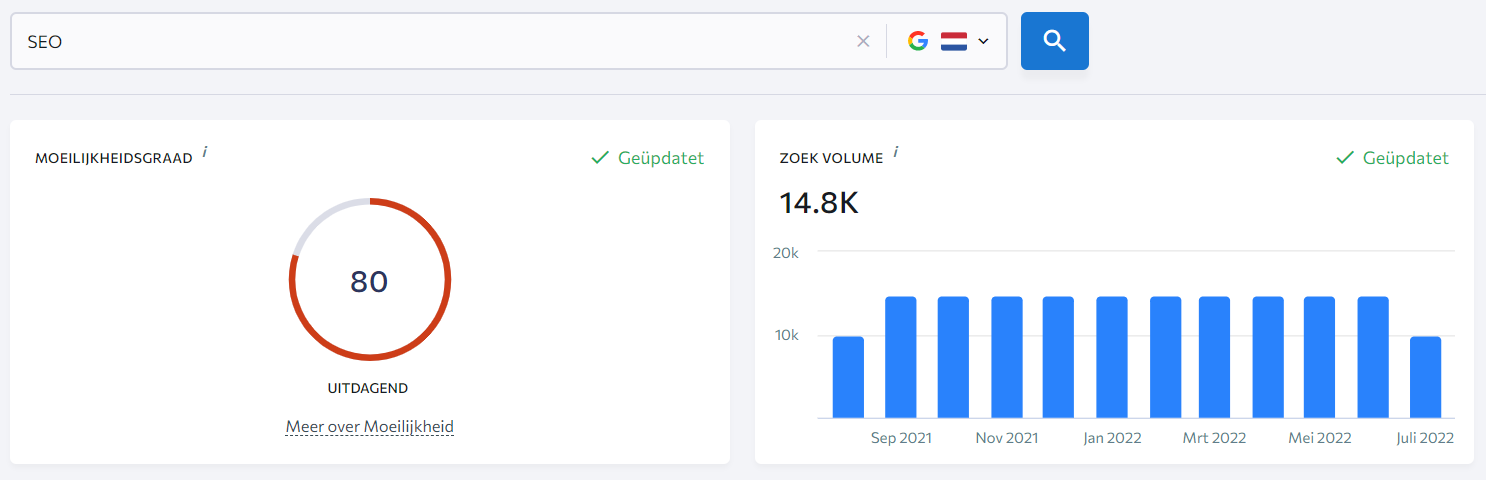Open the Meer over Moeilijkheid link
1486x480 pixels.
click(370, 427)
